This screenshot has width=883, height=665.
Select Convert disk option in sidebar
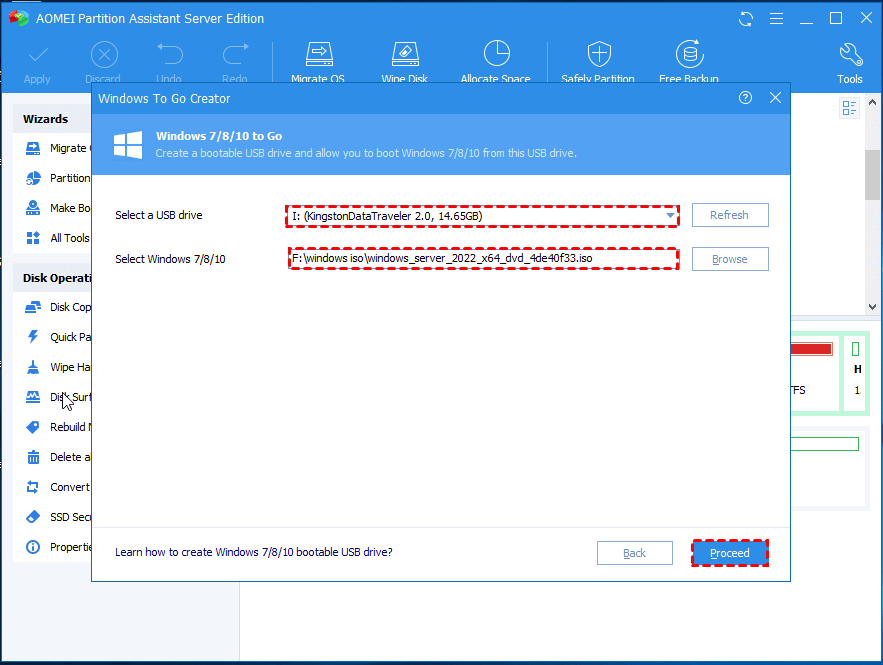click(58, 487)
